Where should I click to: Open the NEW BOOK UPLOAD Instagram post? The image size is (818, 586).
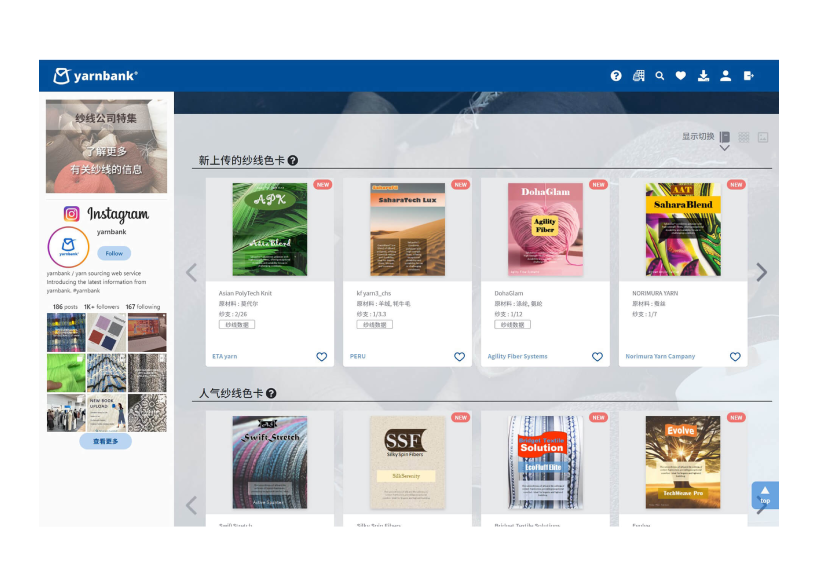point(106,412)
